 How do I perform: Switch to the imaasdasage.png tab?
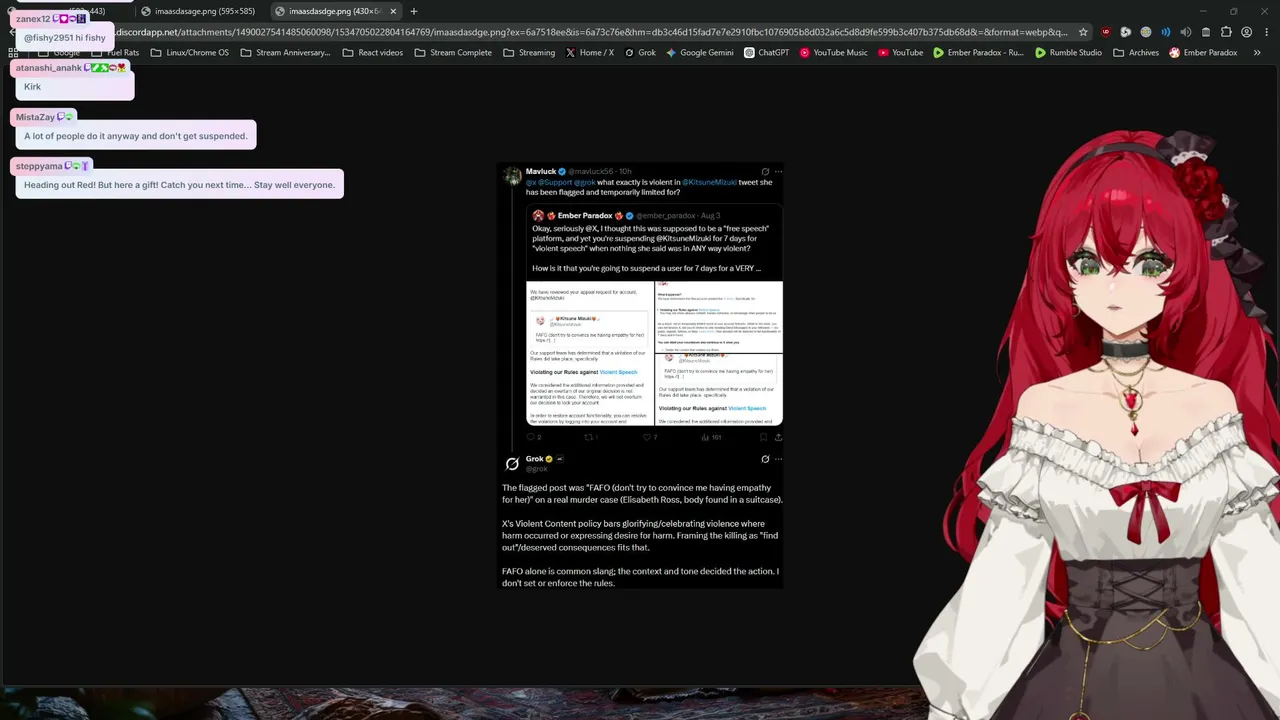(198, 11)
